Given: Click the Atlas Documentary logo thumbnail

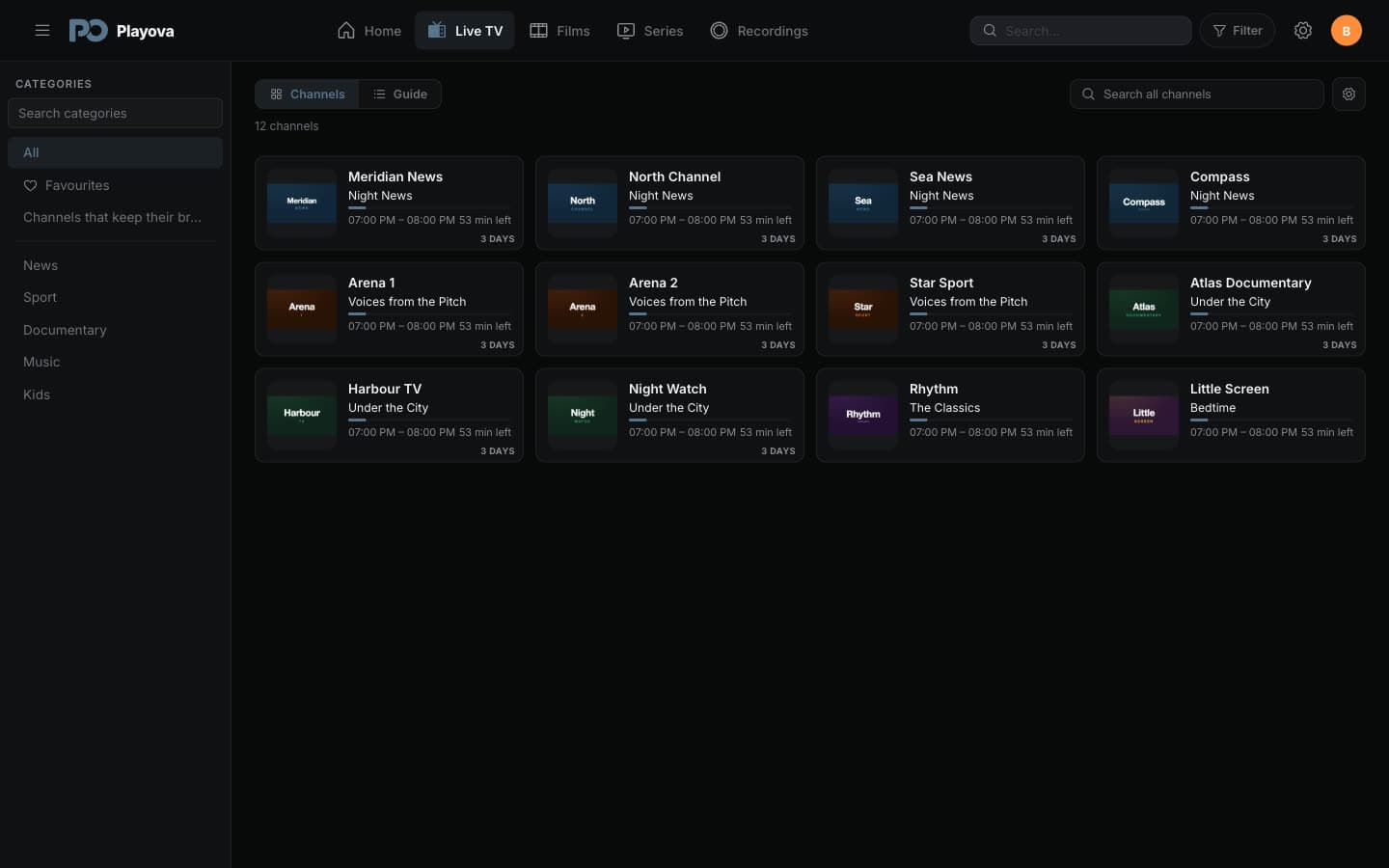Looking at the screenshot, I should coord(1144,309).
